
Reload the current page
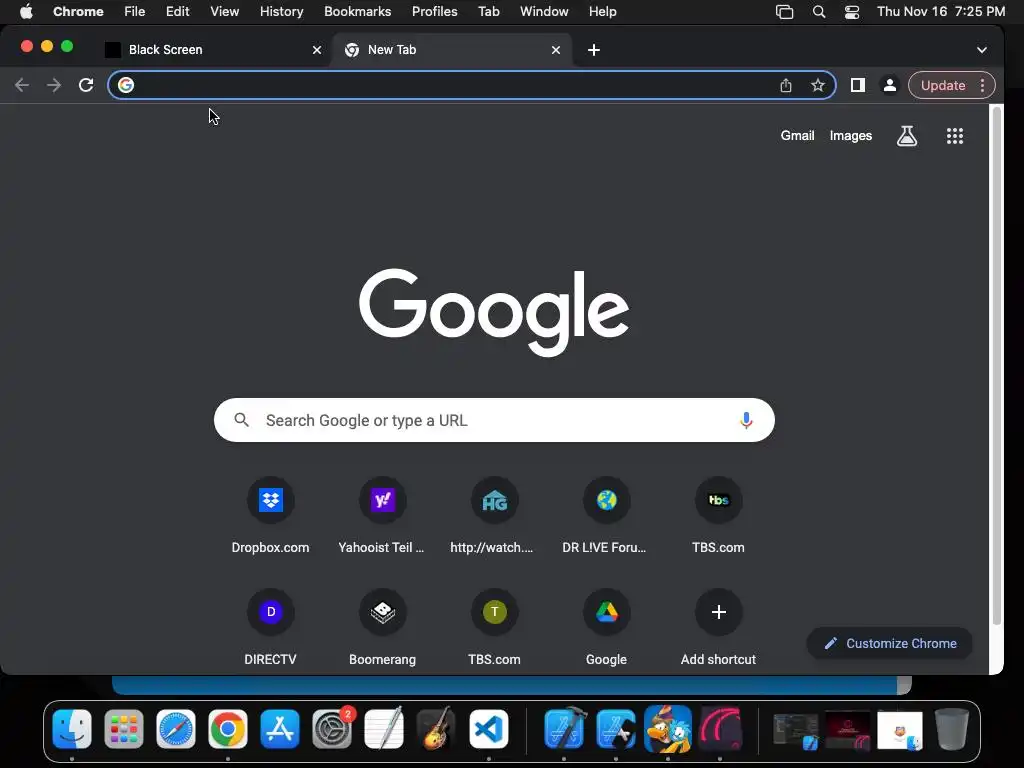coord(86,86)
